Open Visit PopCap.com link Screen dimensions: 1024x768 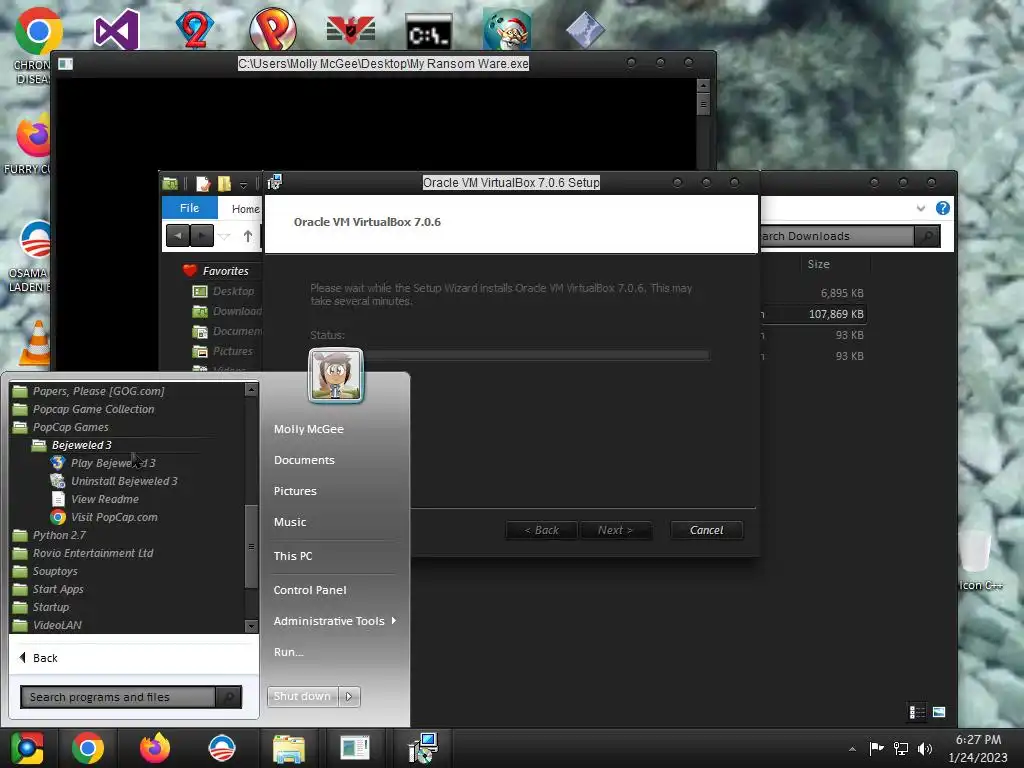(x=114, y=517)
